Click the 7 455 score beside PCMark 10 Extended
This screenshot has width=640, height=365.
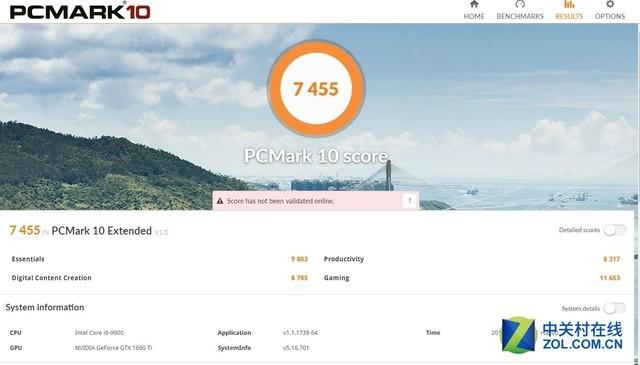pyautogui.click(x=25, y=230)
